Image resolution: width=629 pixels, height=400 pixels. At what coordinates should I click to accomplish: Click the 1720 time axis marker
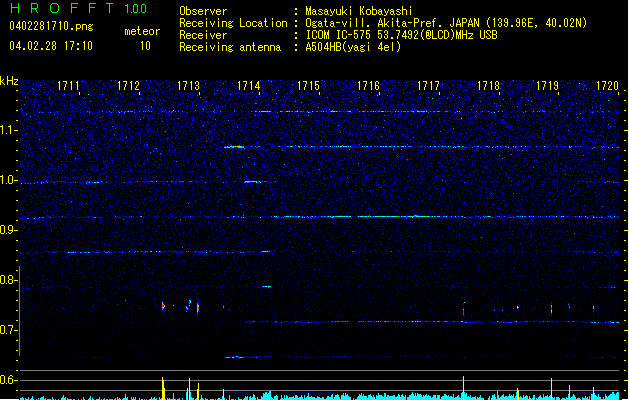(607, 86)
